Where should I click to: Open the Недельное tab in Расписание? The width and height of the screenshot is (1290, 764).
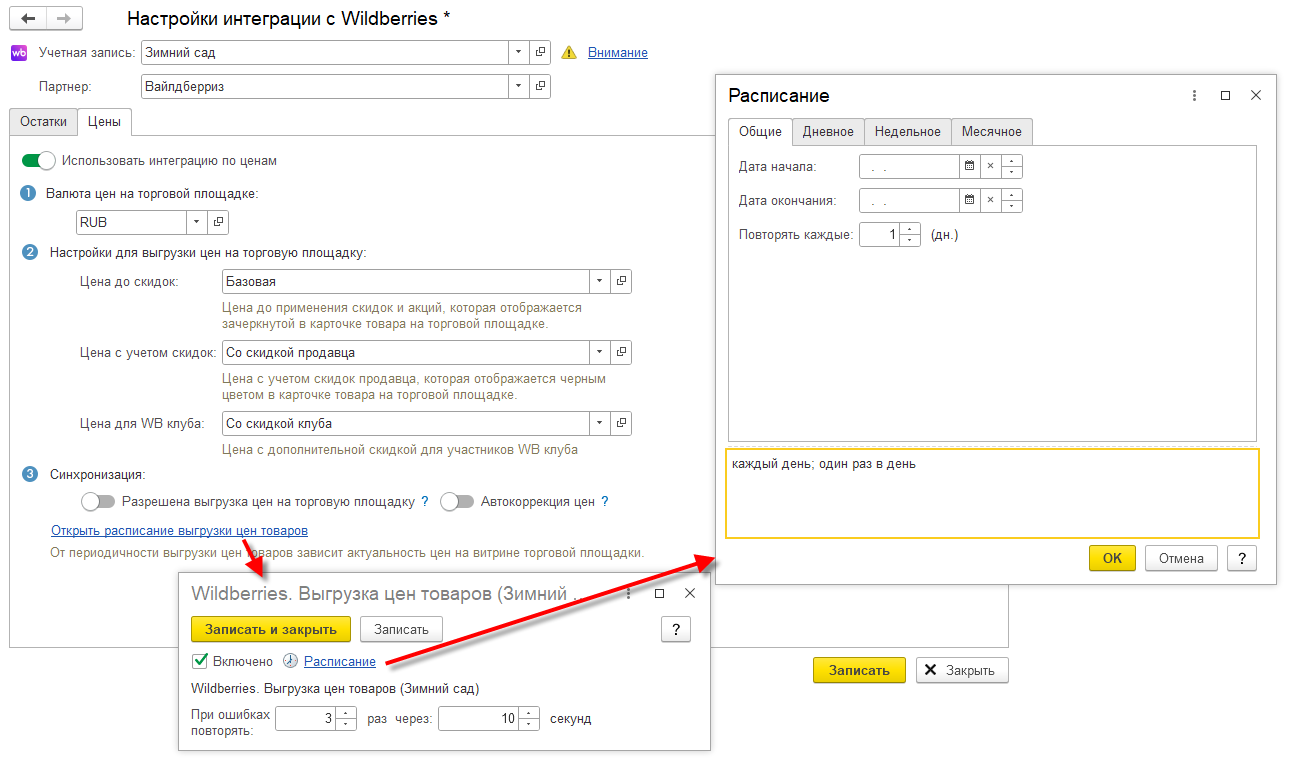click(907, 132)
